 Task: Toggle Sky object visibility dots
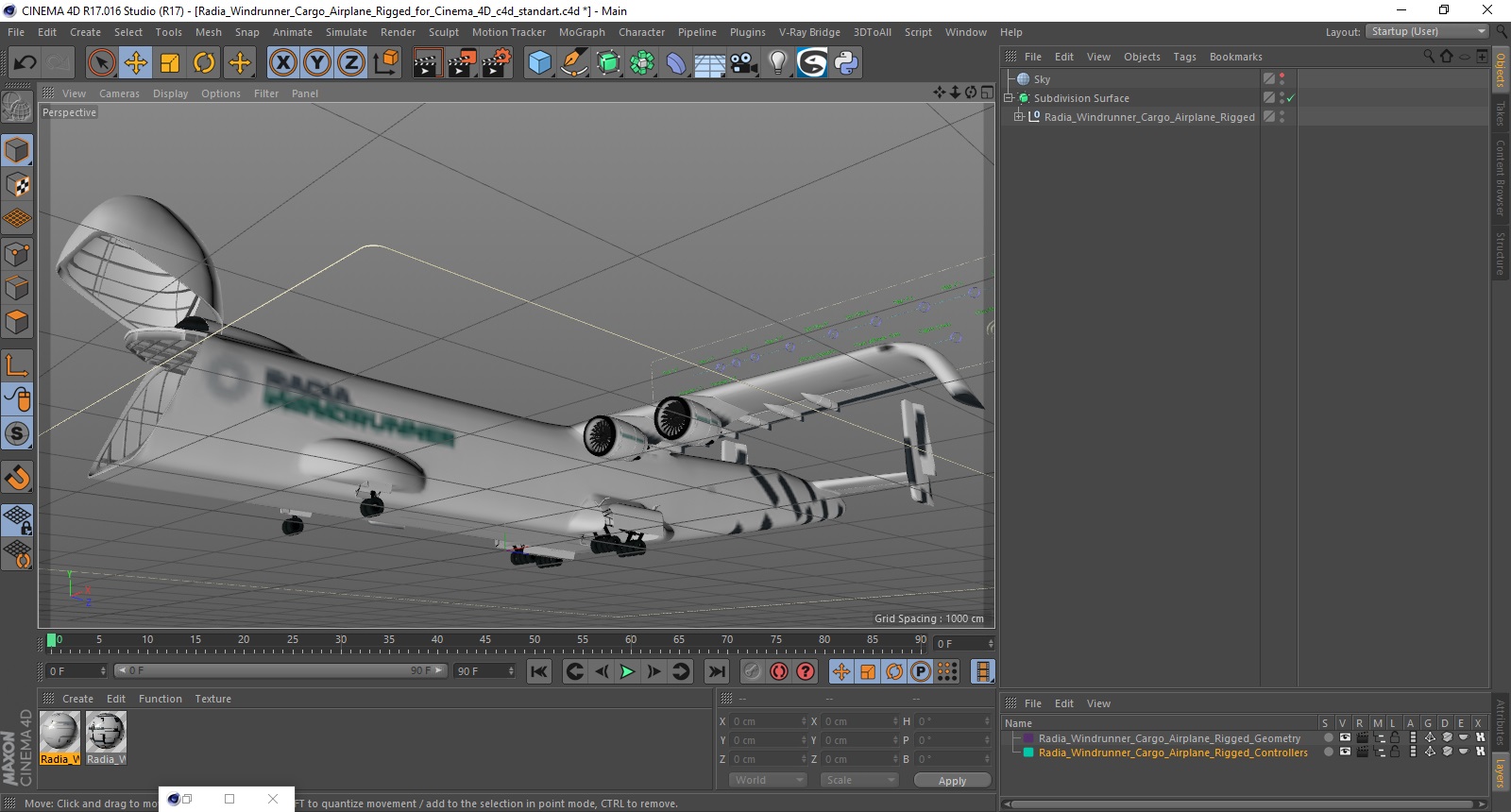1282,79
